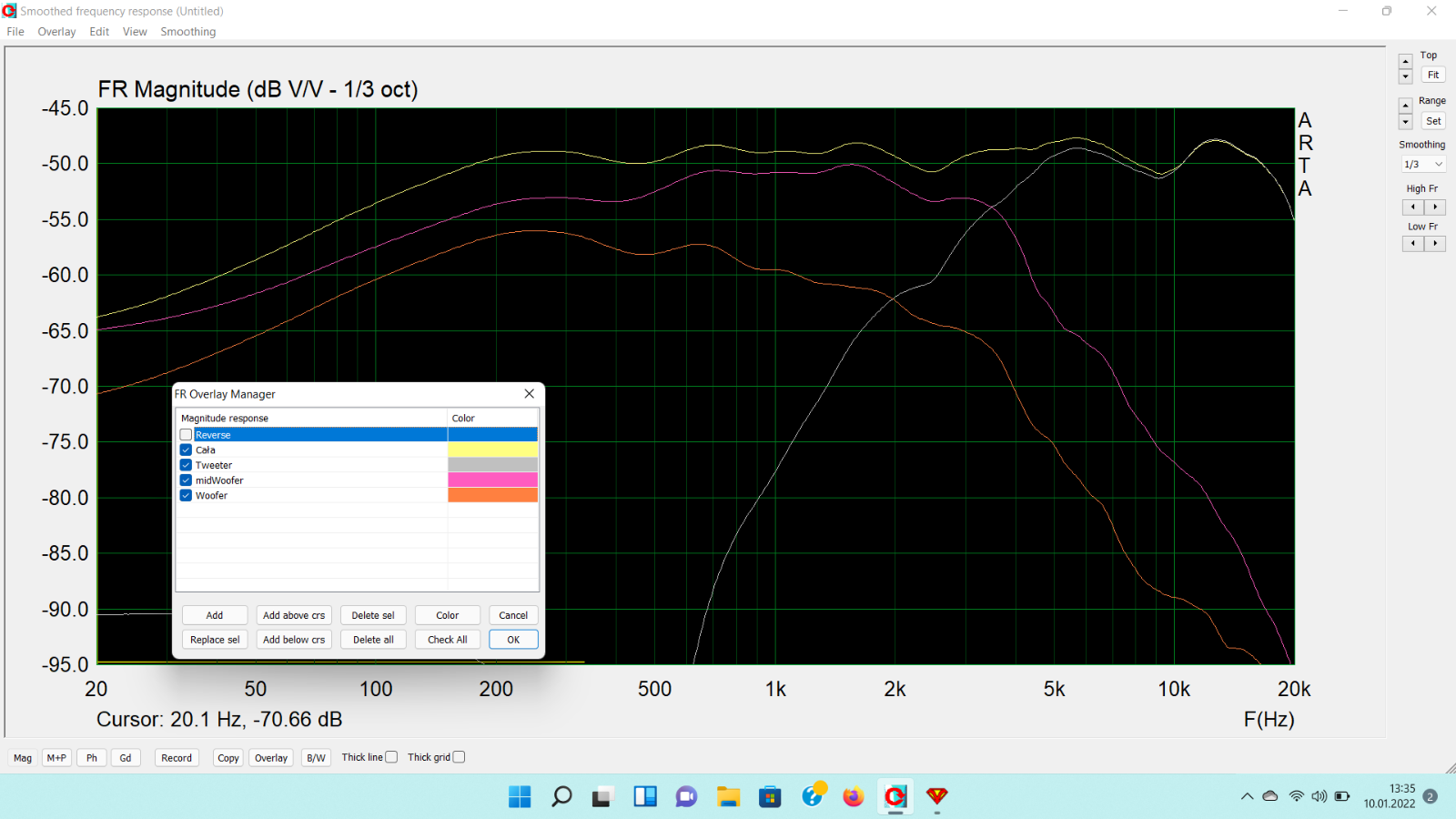Viewport: 1456px width, 819px height.
Task: Open Microsoft Store from the taskbar
Action: 770,797
